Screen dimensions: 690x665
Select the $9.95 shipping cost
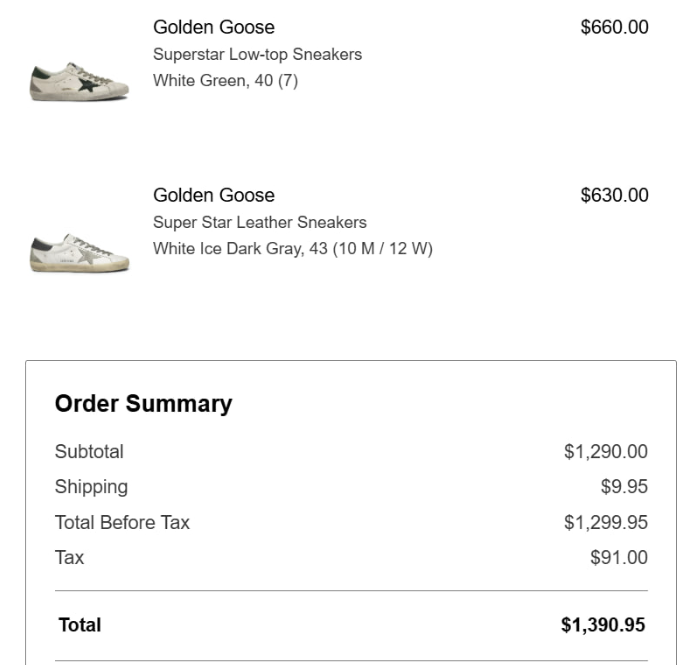pyautogui.click(x=624, y=487)
